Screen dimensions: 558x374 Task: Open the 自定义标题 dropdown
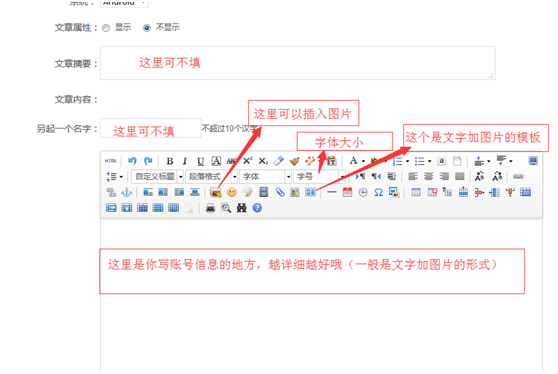158,177
